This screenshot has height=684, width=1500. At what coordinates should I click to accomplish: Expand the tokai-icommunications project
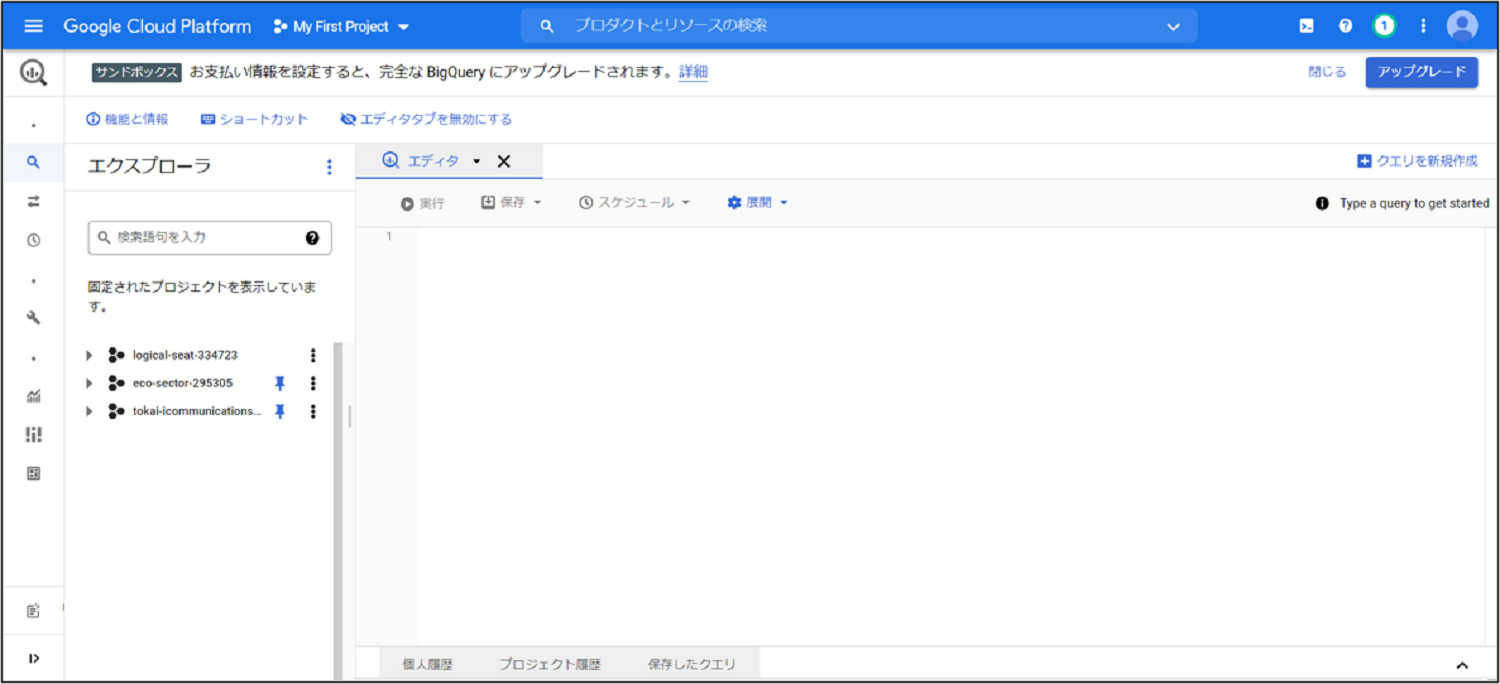[89, 411]
